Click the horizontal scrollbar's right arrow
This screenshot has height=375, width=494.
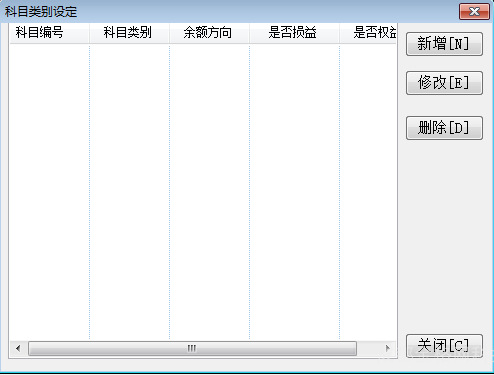[387, 348]
